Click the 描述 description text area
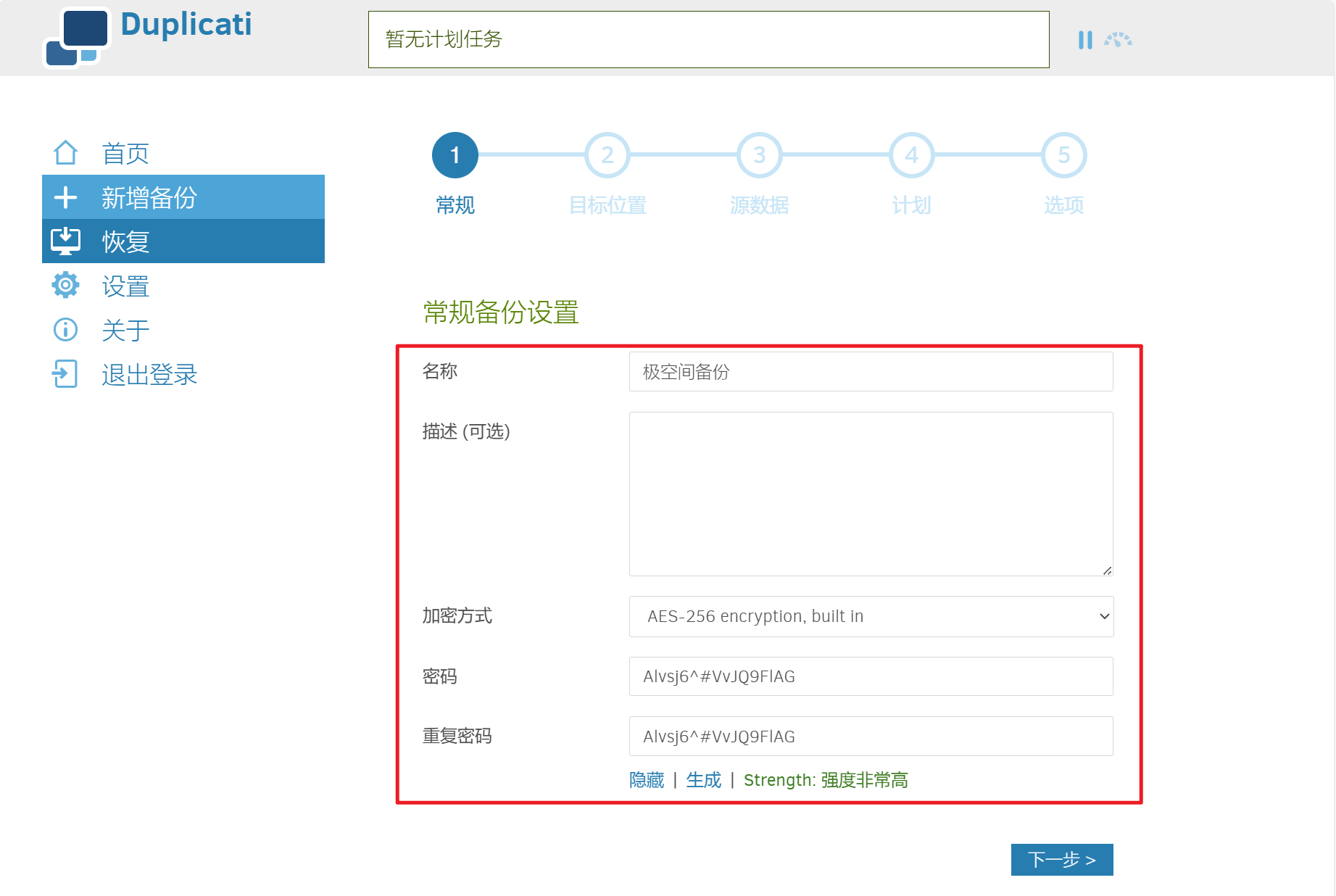Image resolution: width=1336 pixels, height=896 pixels. pos(871,493)
